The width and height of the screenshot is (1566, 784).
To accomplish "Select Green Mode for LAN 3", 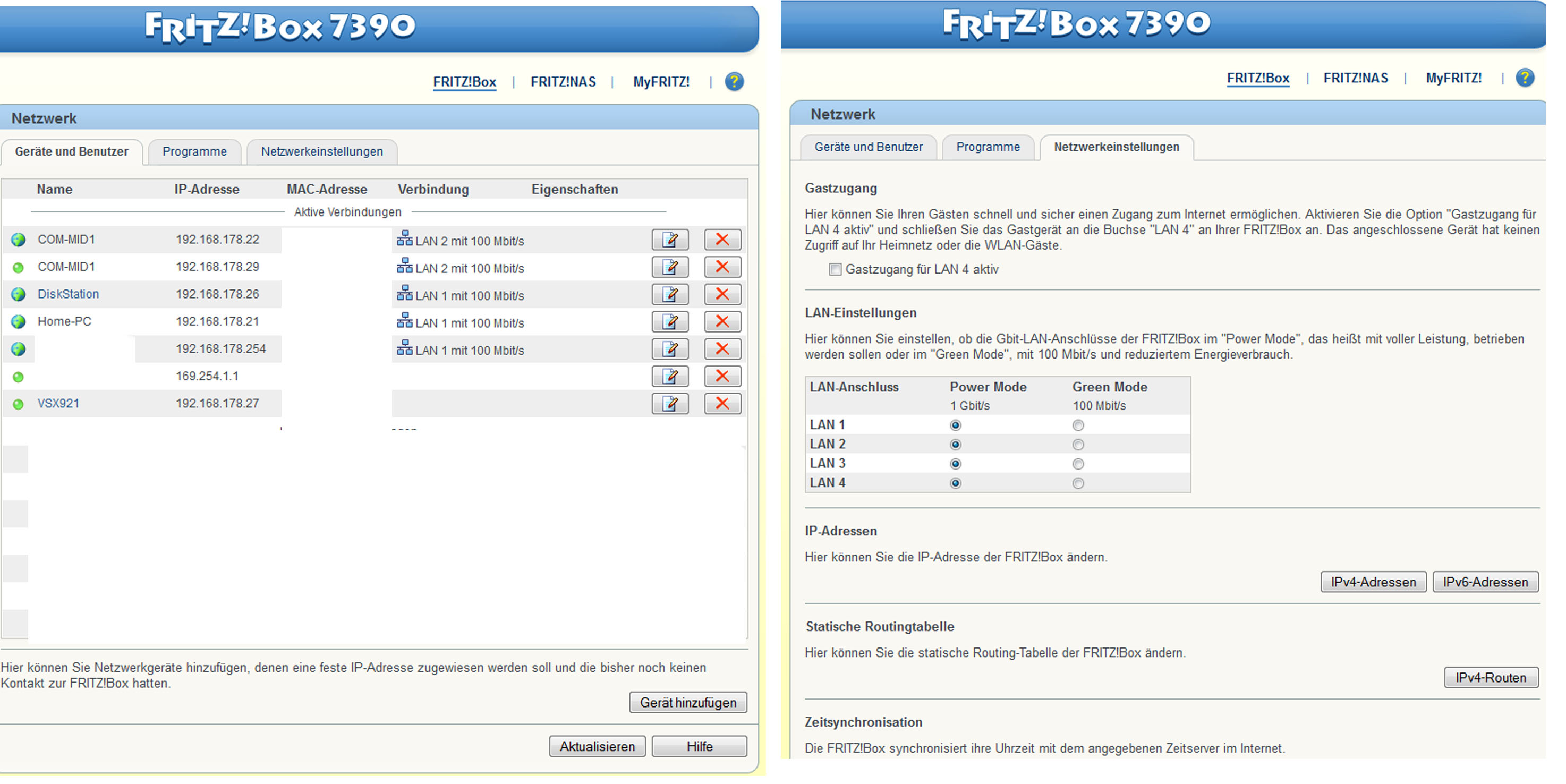I will pyautogui.click(x=1078, y=464).
